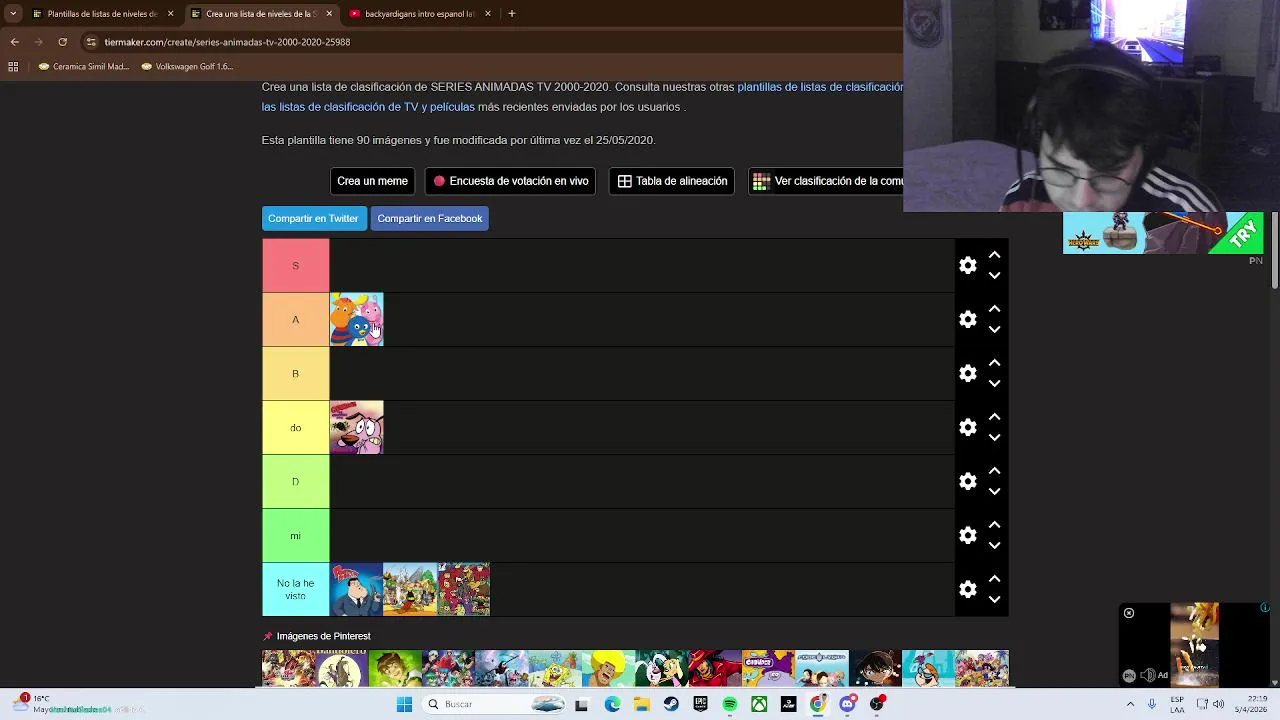Open Spotify from the taskbar
Screen dimensions: 1280x720
[x=730, y=704]
